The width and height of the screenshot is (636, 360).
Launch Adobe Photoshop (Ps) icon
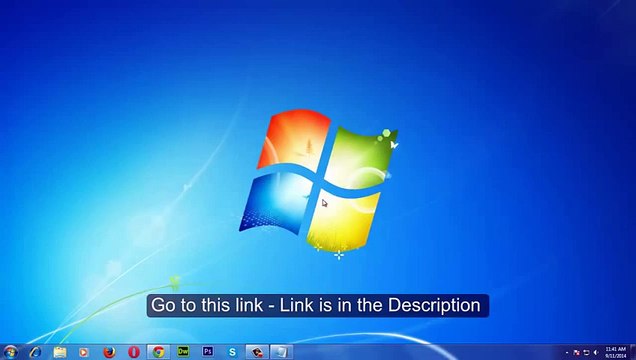pyautogui.click(x=208, y=351)
